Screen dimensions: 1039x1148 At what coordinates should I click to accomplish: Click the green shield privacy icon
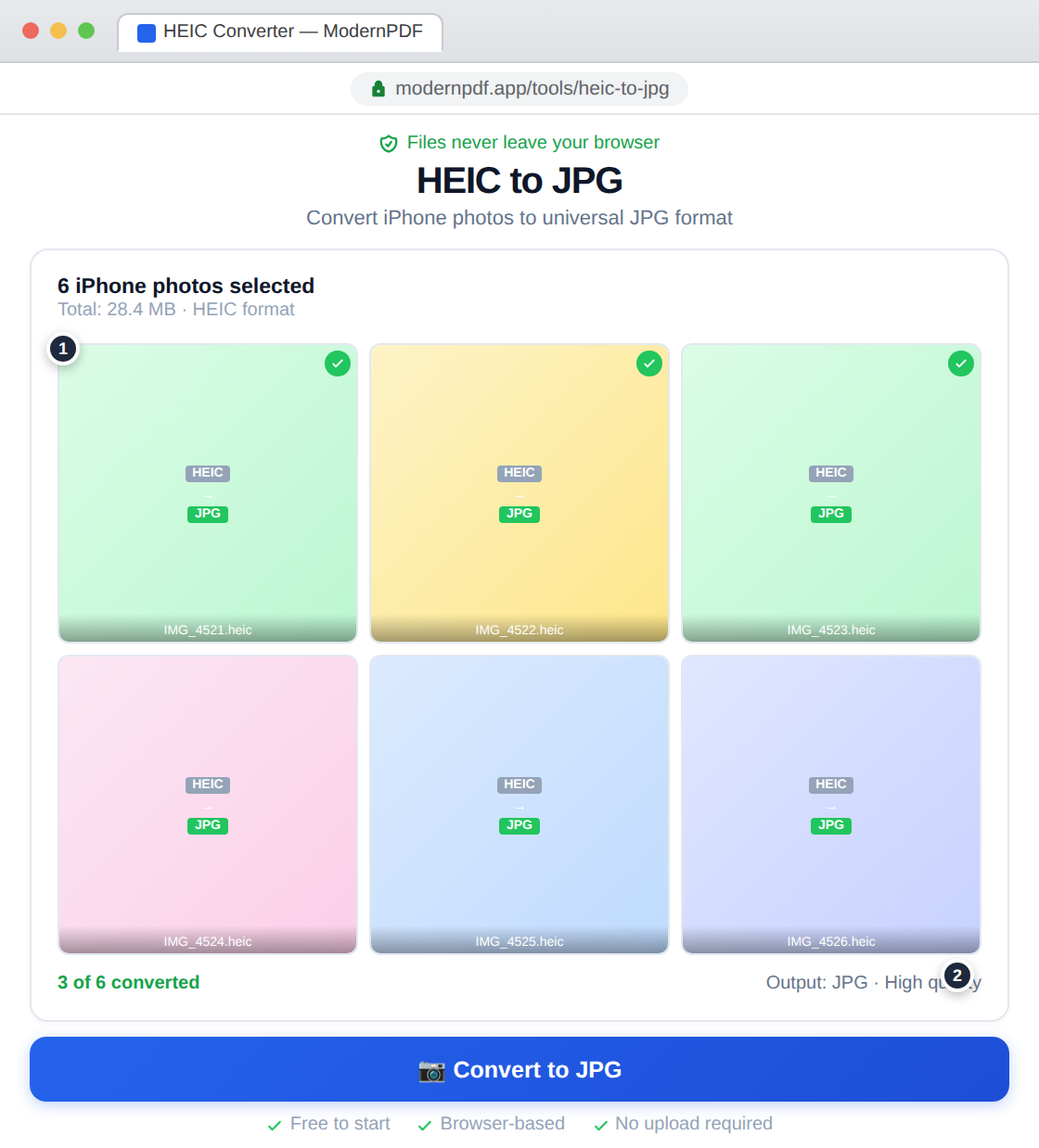coord(389,143)
